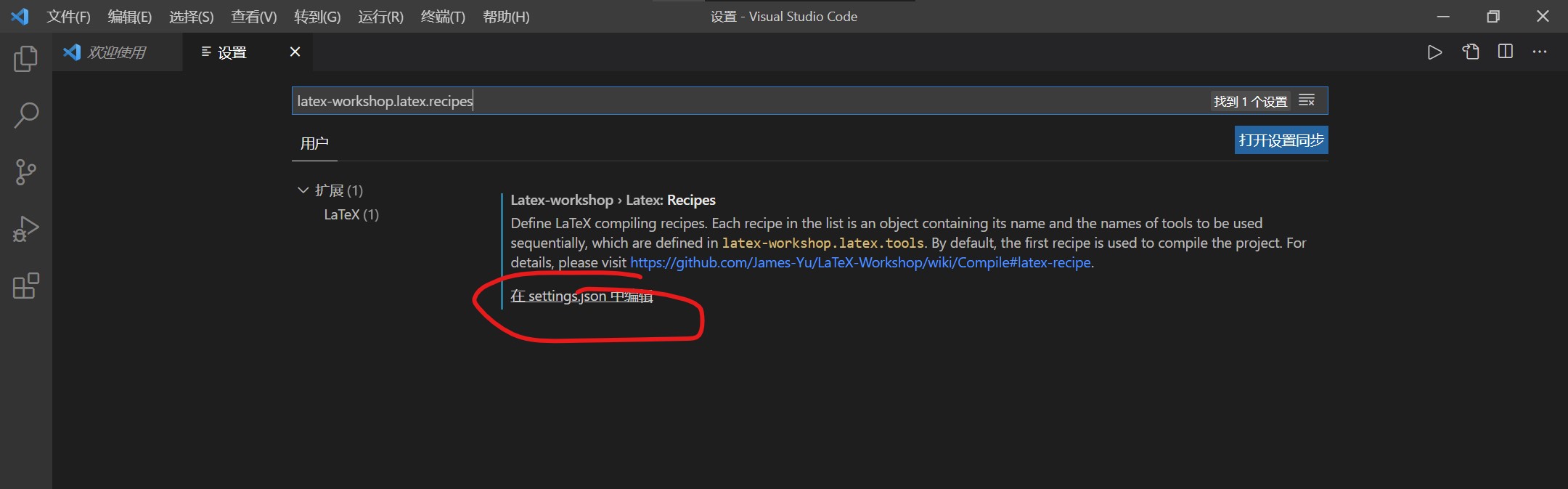The width and height of the screenshot is (1568, 489).
Task: Click the 打开设置同步 button
Action: 1281,140
